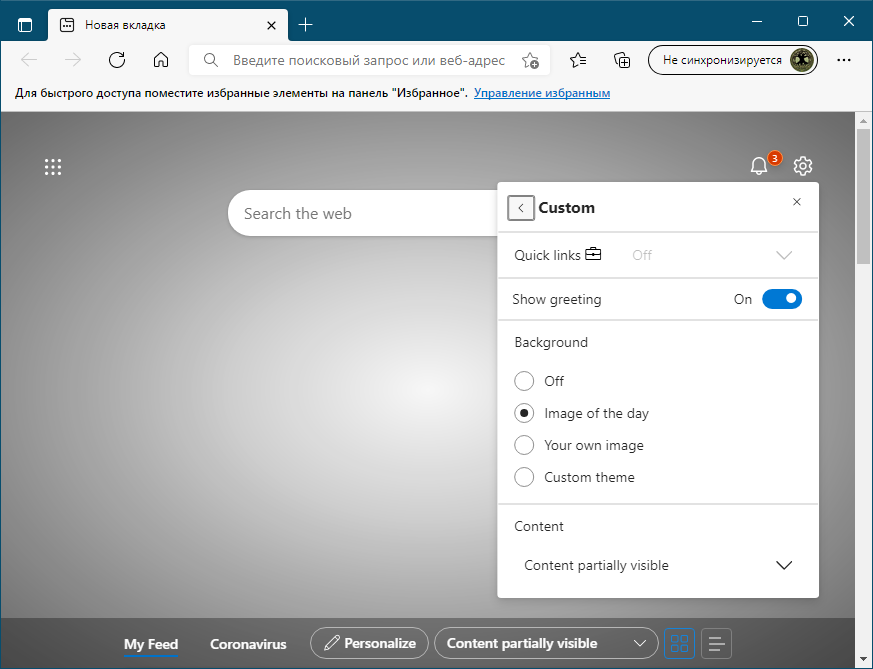Screen dimensions: 873x669
Task: Maximize the browser window
Action: [x=803, y=21]
